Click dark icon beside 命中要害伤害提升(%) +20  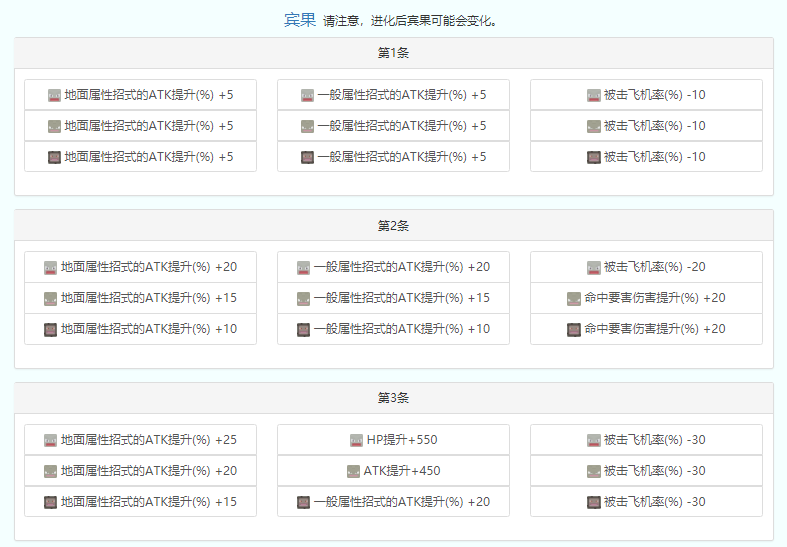[574, 329]
